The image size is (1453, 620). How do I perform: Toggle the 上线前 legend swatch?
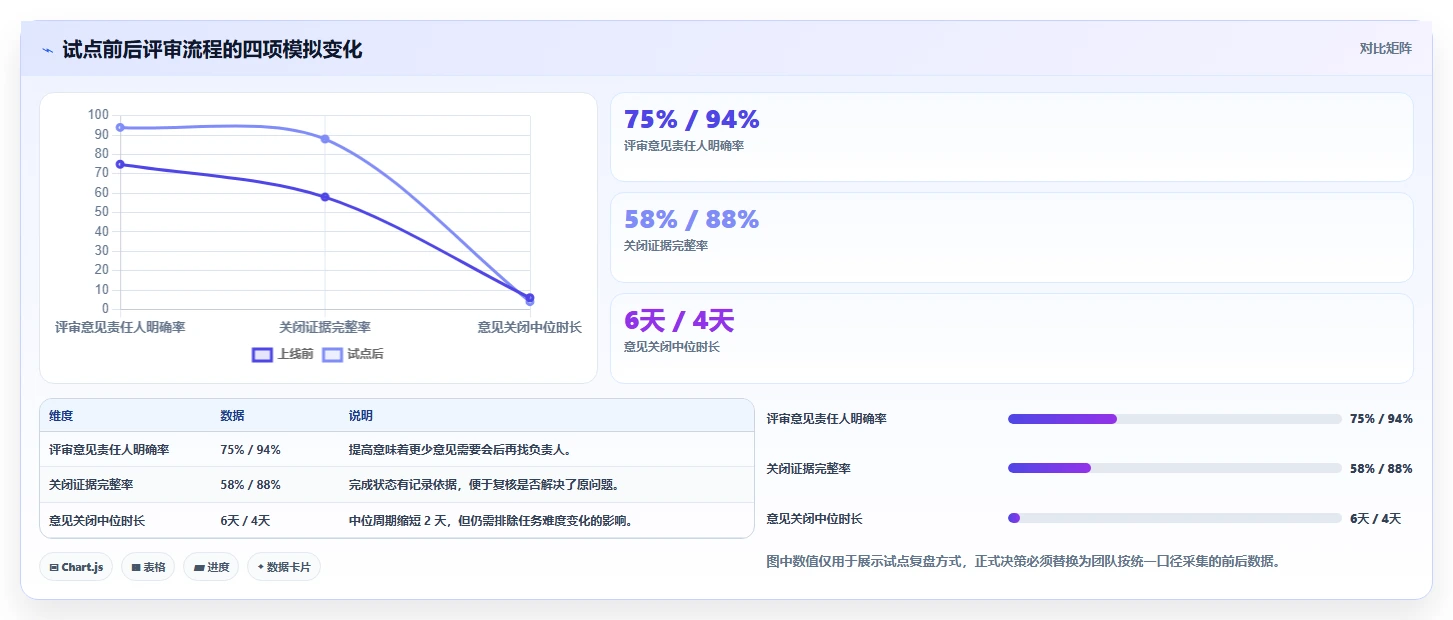pyautogui.click(x=262, y=354)
